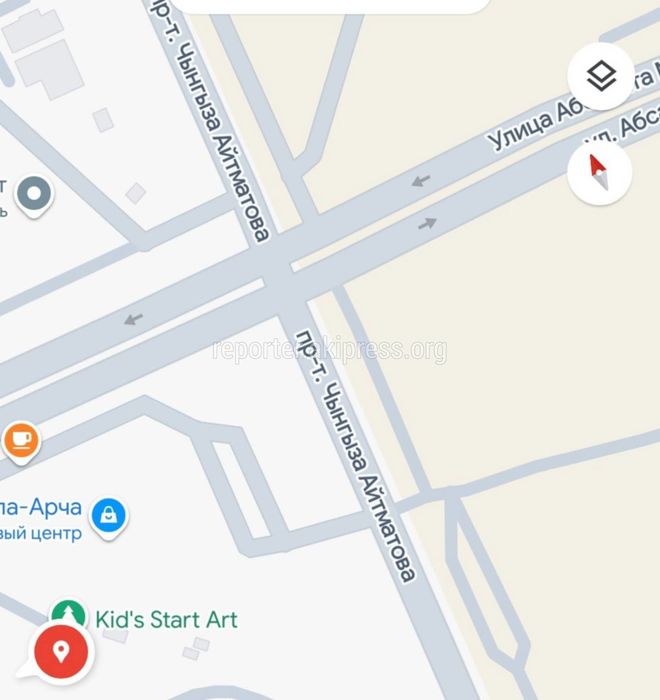Tap the small diamond-shaped building outline
Screen dimensions: 660x700
tap(135, 193)
